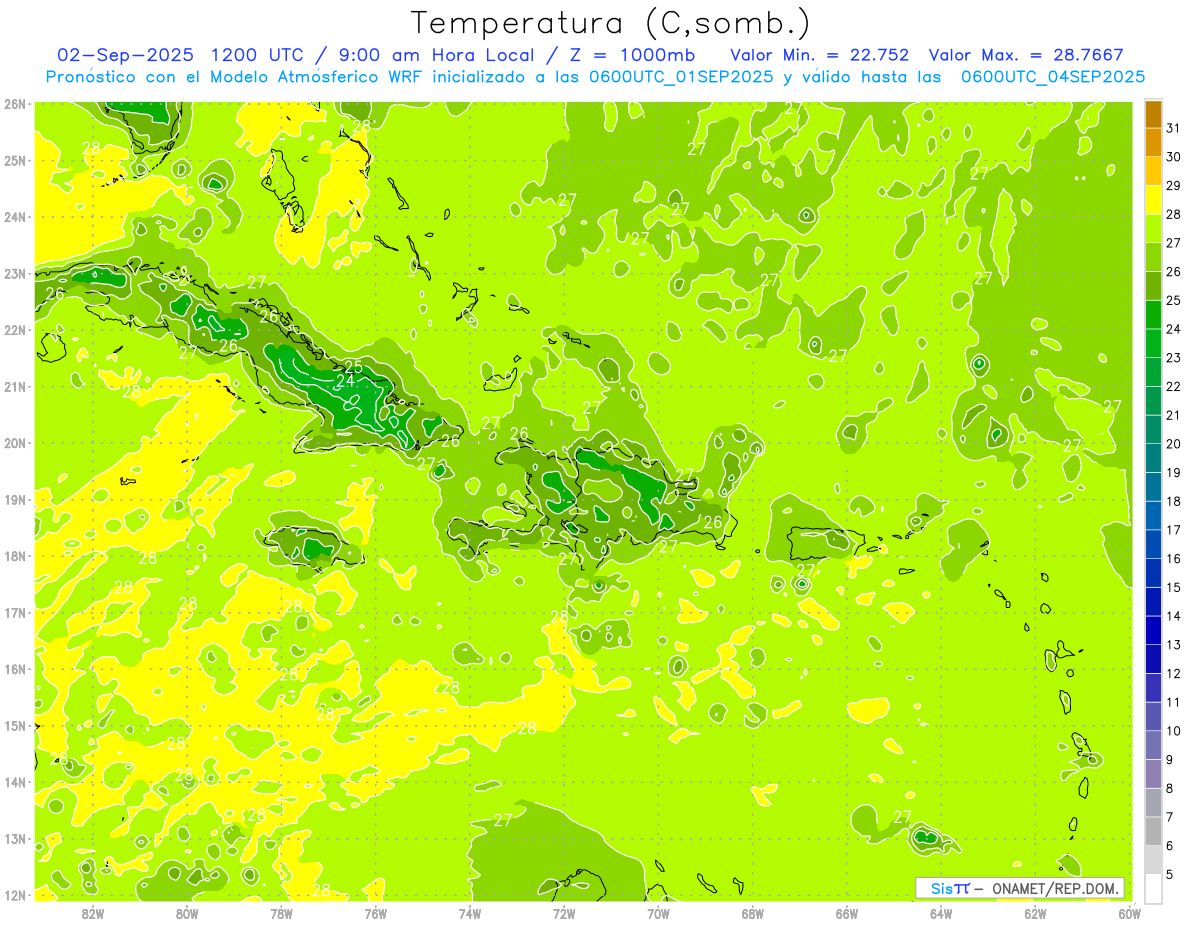Click the teal color bar segment between 19 and 20

1153,458
